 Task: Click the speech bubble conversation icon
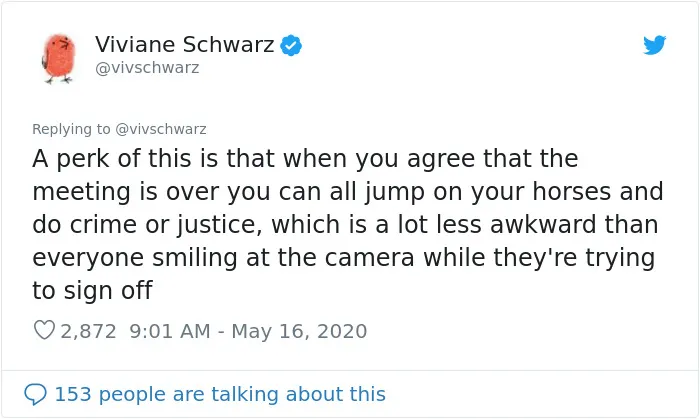click(x=35, y=394)
